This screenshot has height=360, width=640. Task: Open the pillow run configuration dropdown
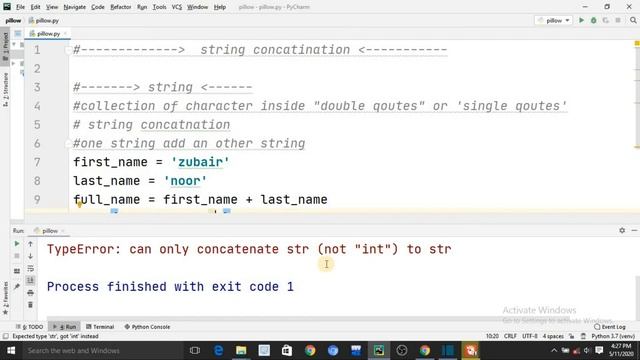pyautogui.click(x=554, y=20)
